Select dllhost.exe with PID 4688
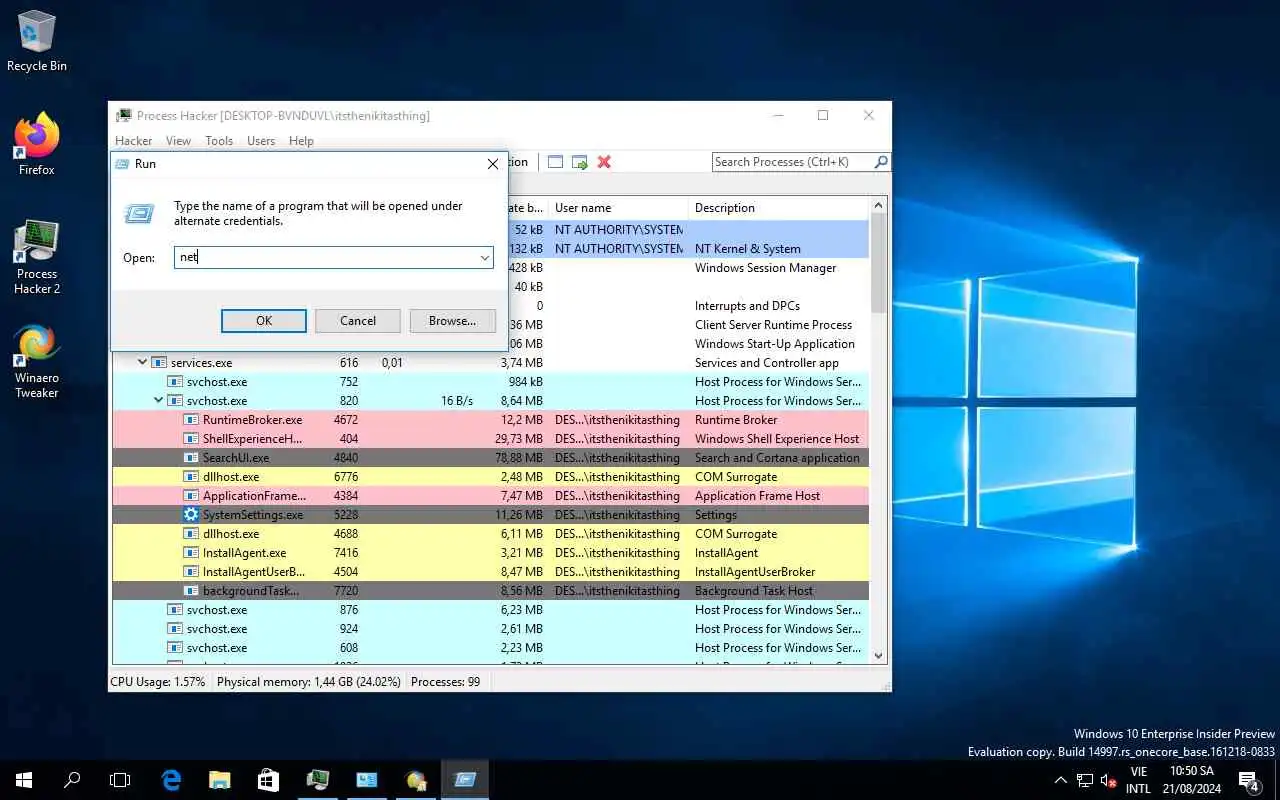 point(490,534)
